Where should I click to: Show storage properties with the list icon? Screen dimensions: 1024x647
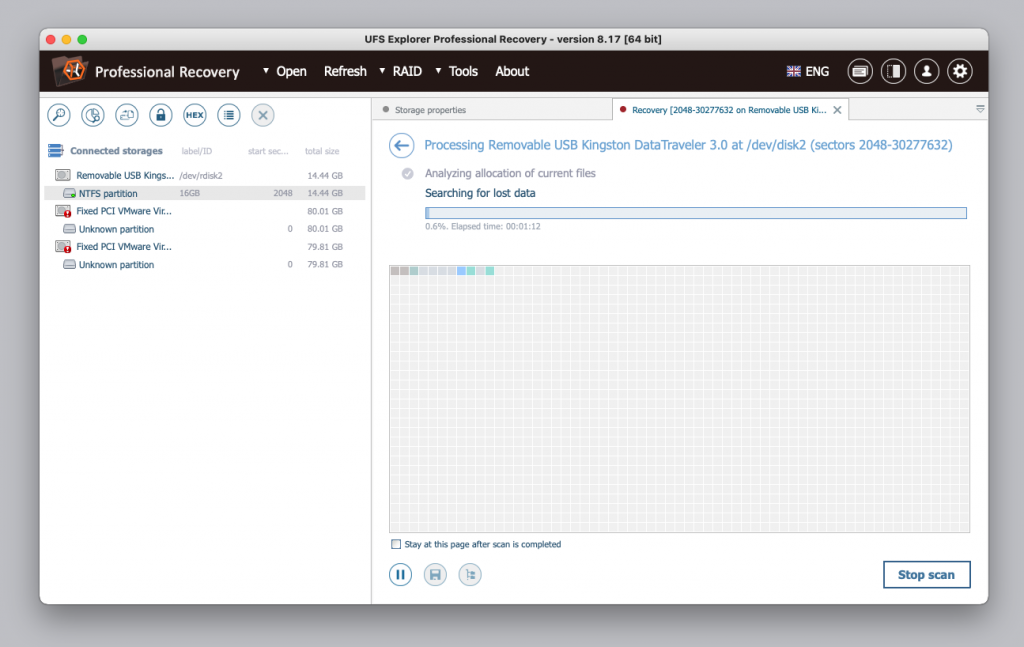pyautogui.click(x=228, y=115)
